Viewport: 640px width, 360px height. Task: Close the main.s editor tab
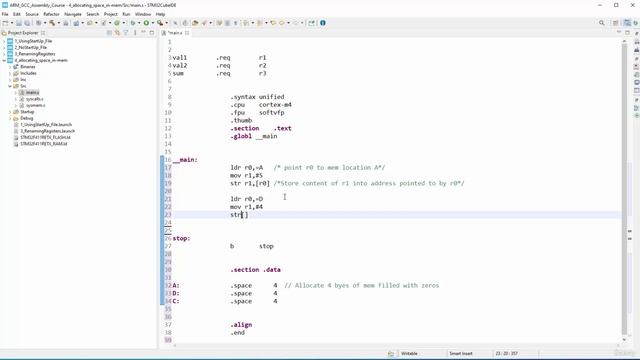(x=187, y=33)
